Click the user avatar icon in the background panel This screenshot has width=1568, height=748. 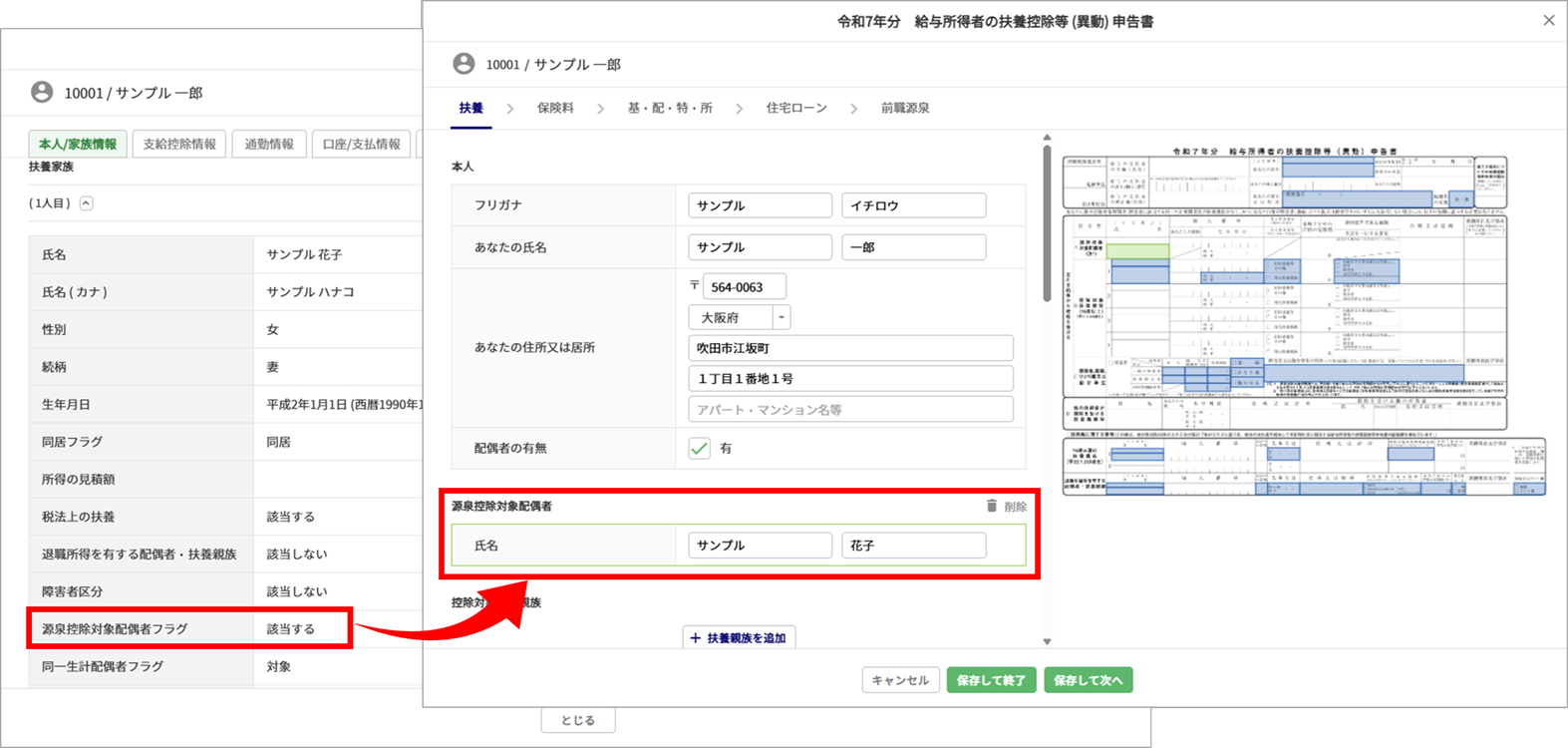click(x=42, y=92)
